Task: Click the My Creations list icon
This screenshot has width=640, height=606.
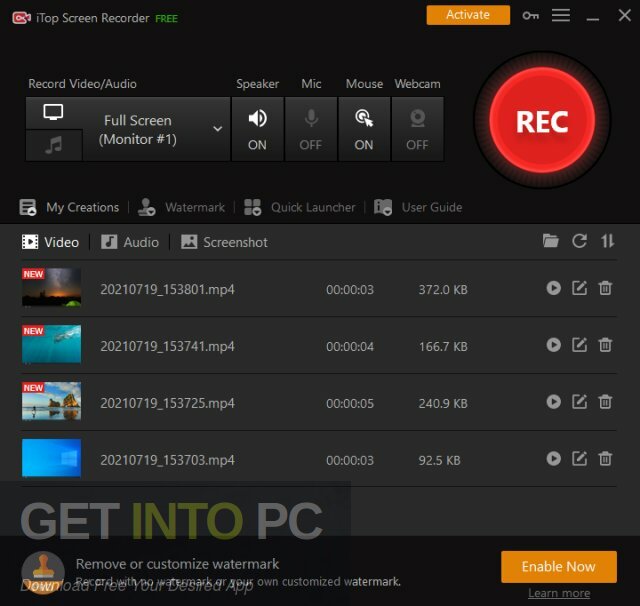Action: [x=28, y=207]
